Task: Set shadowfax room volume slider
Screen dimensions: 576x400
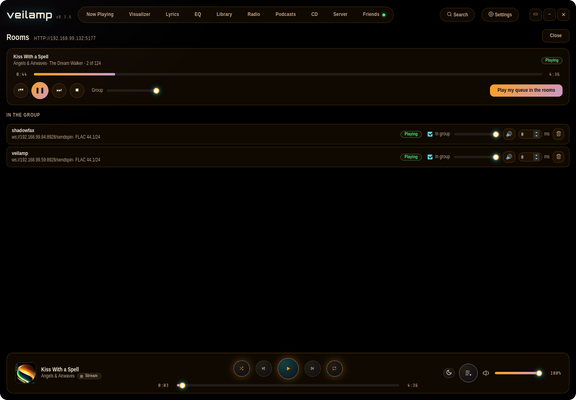Action: [476, 134]
